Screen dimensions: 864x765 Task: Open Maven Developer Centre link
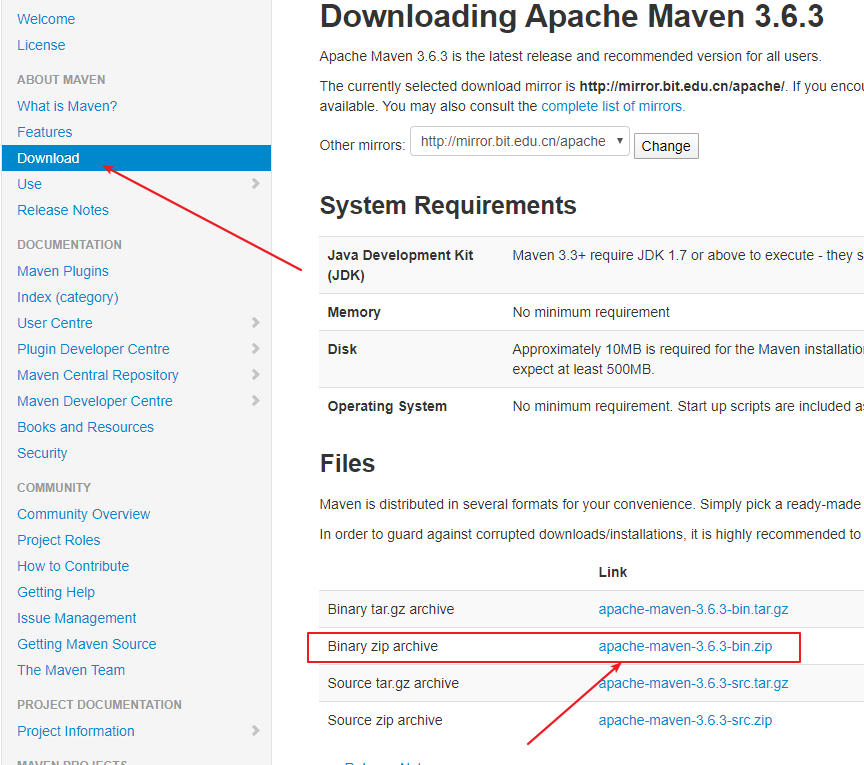(x=95, y=401)
